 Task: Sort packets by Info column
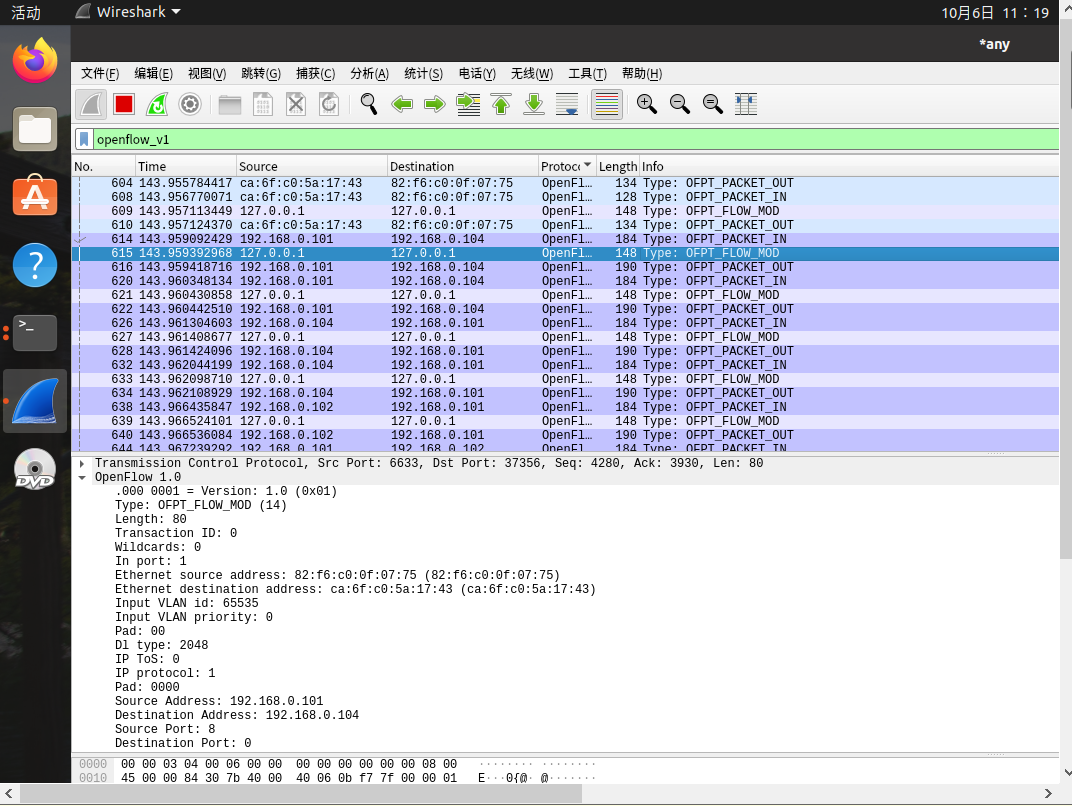849,166
